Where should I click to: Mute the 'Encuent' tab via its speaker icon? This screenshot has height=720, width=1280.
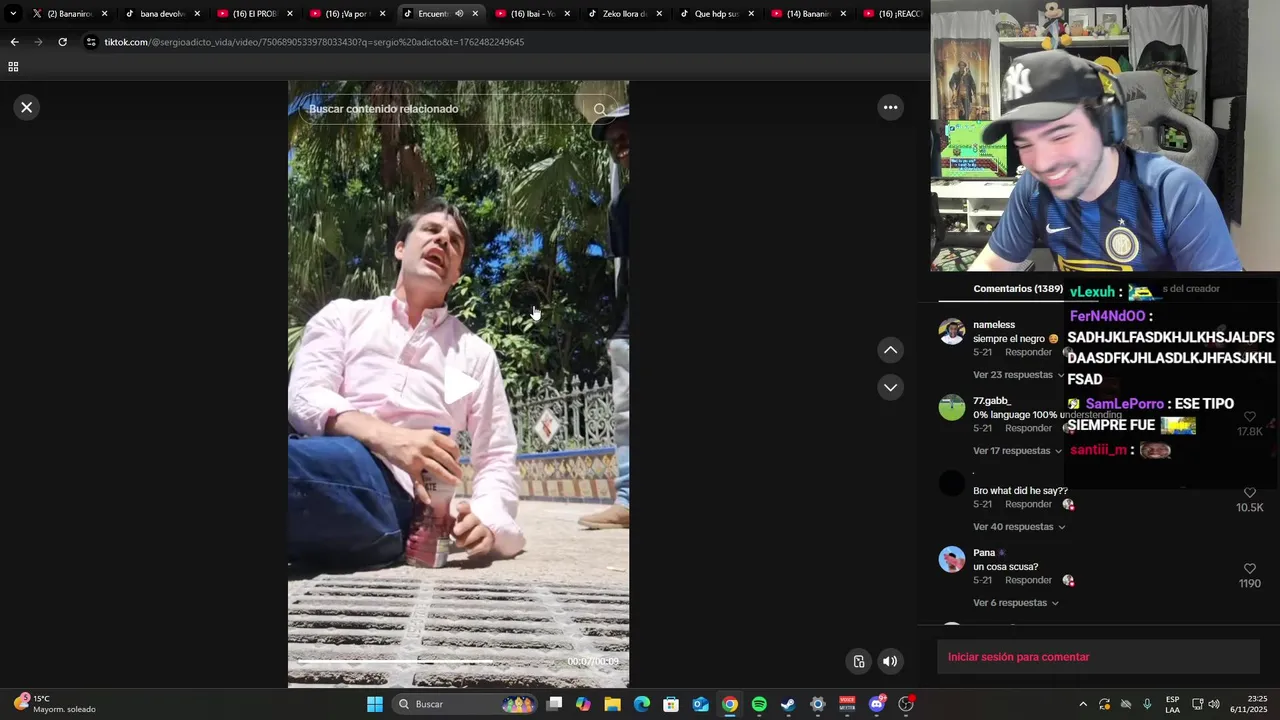coord(459,14)
